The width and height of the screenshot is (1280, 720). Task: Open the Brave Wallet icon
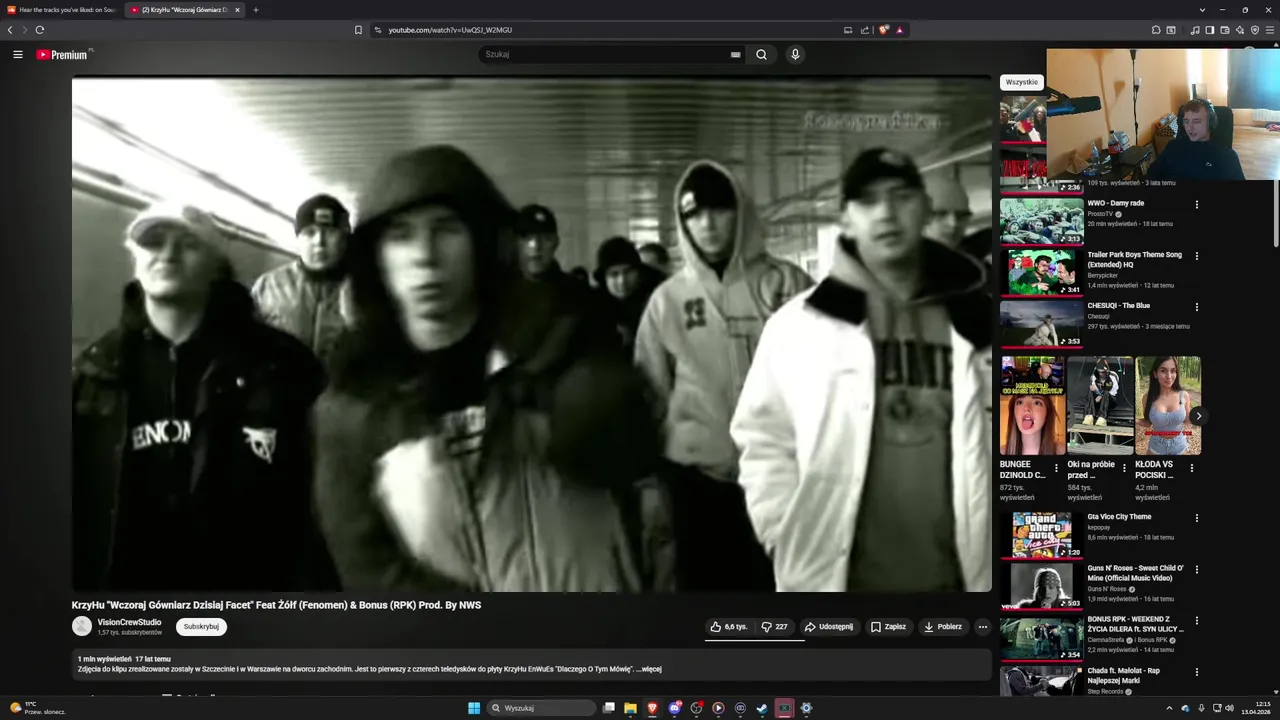point(1224,30)
